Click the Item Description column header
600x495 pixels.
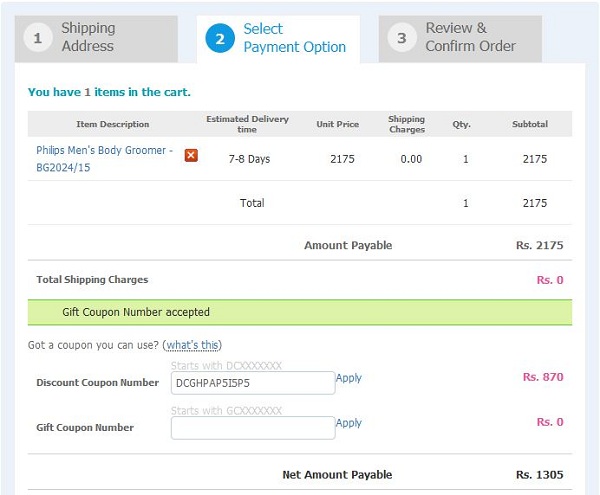coord(112,124)
